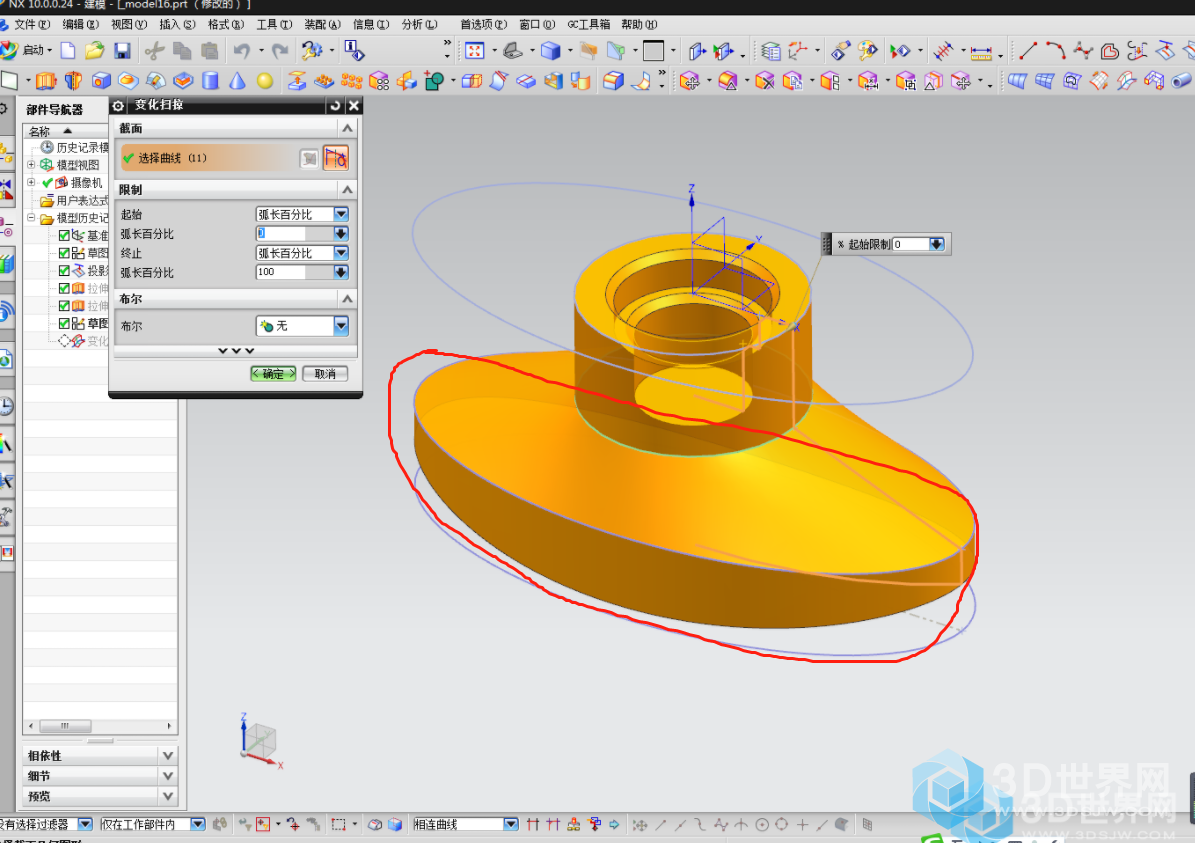Click the 取消 button
1195x843 pixels.
325,373
